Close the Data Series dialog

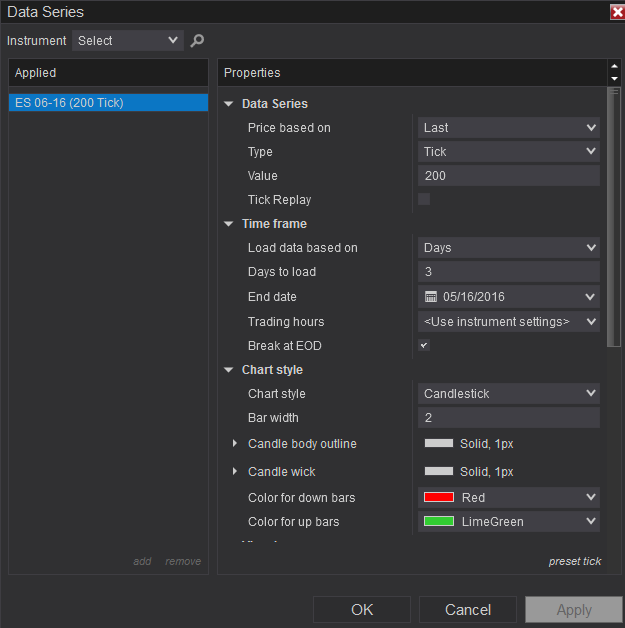(617, 12)
